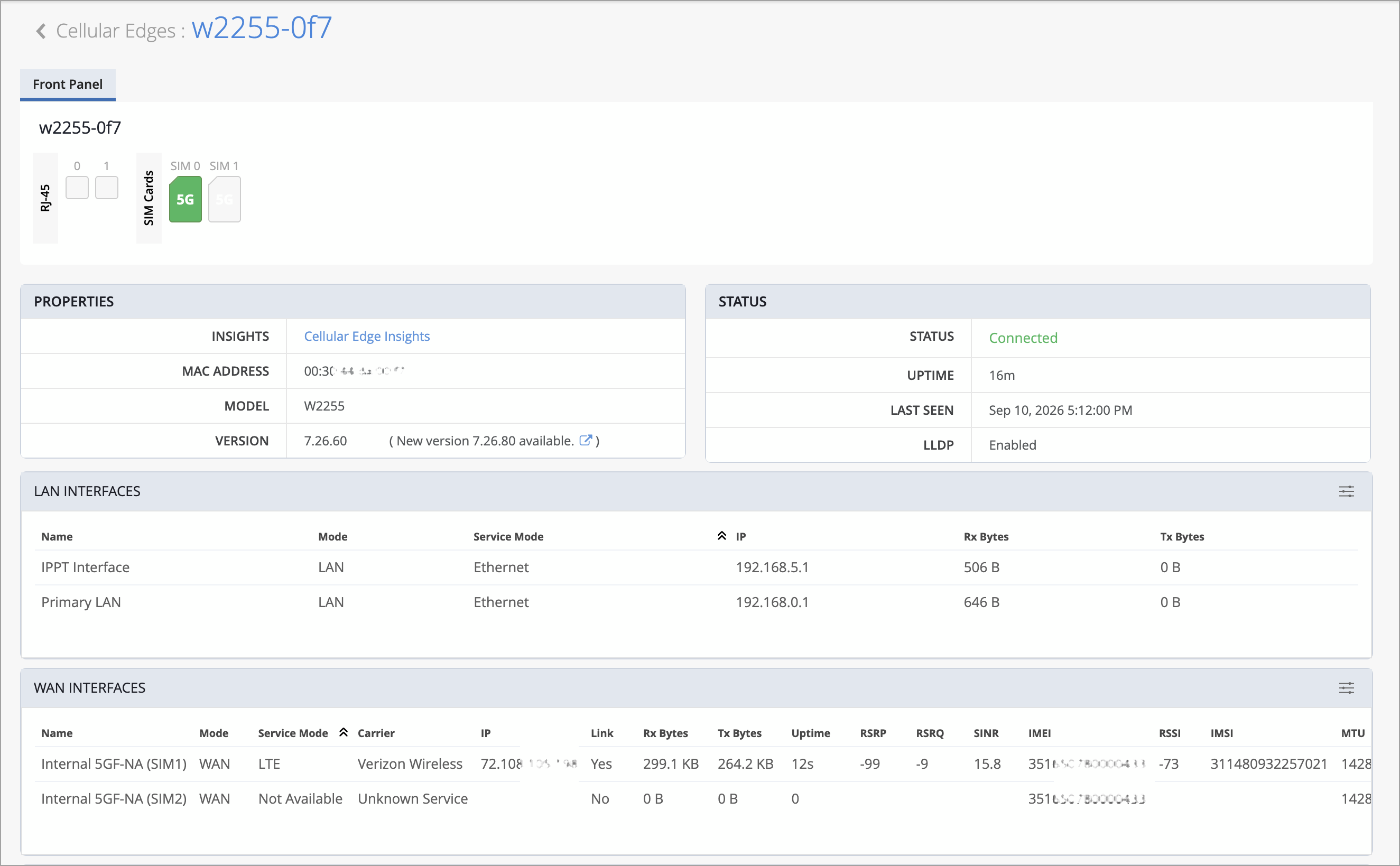The height and width of the screenshot is (866, 1400).
Task: Sort LAN table by Rx Bytes header
Action: (x=986, y=537)
